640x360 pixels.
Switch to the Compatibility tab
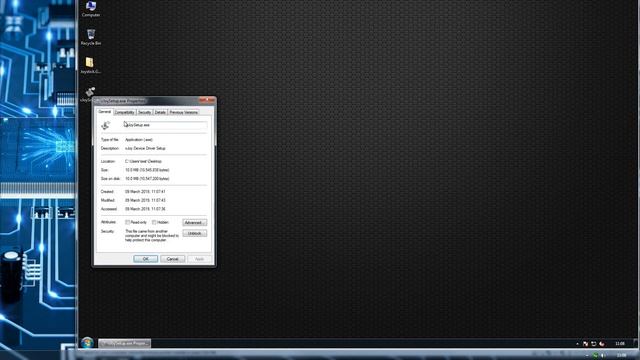pyautogui.click(x=124, y=112)
